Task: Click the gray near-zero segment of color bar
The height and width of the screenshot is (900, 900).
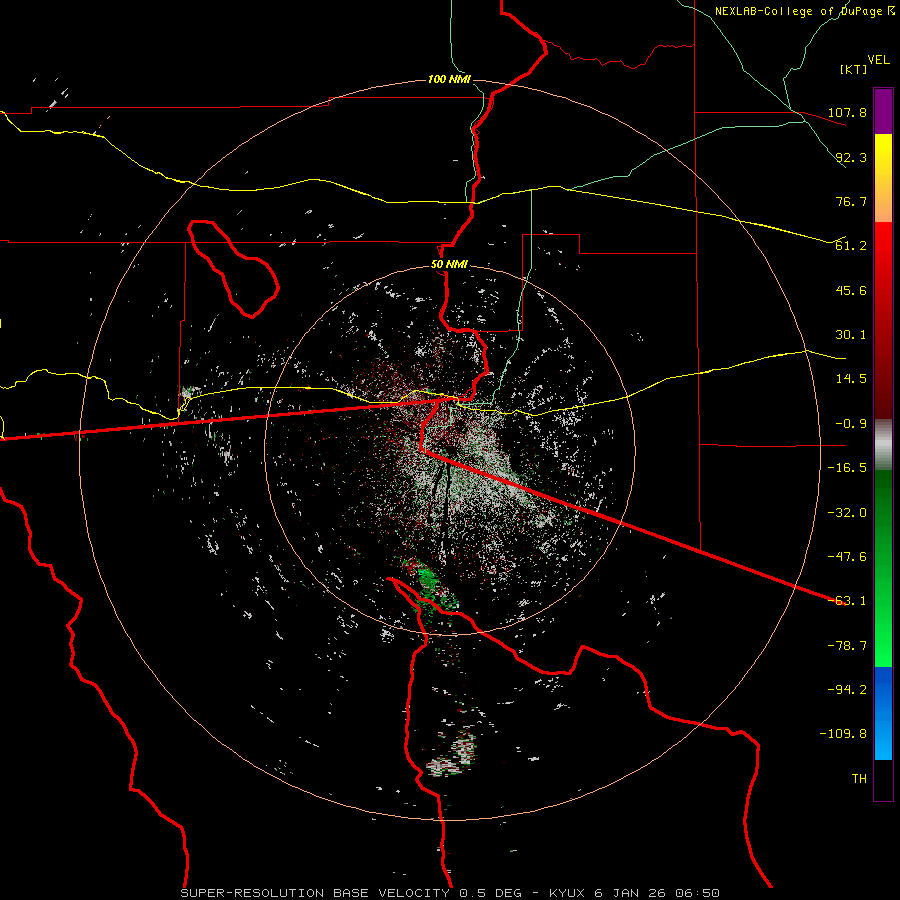Action: (883, 445)
